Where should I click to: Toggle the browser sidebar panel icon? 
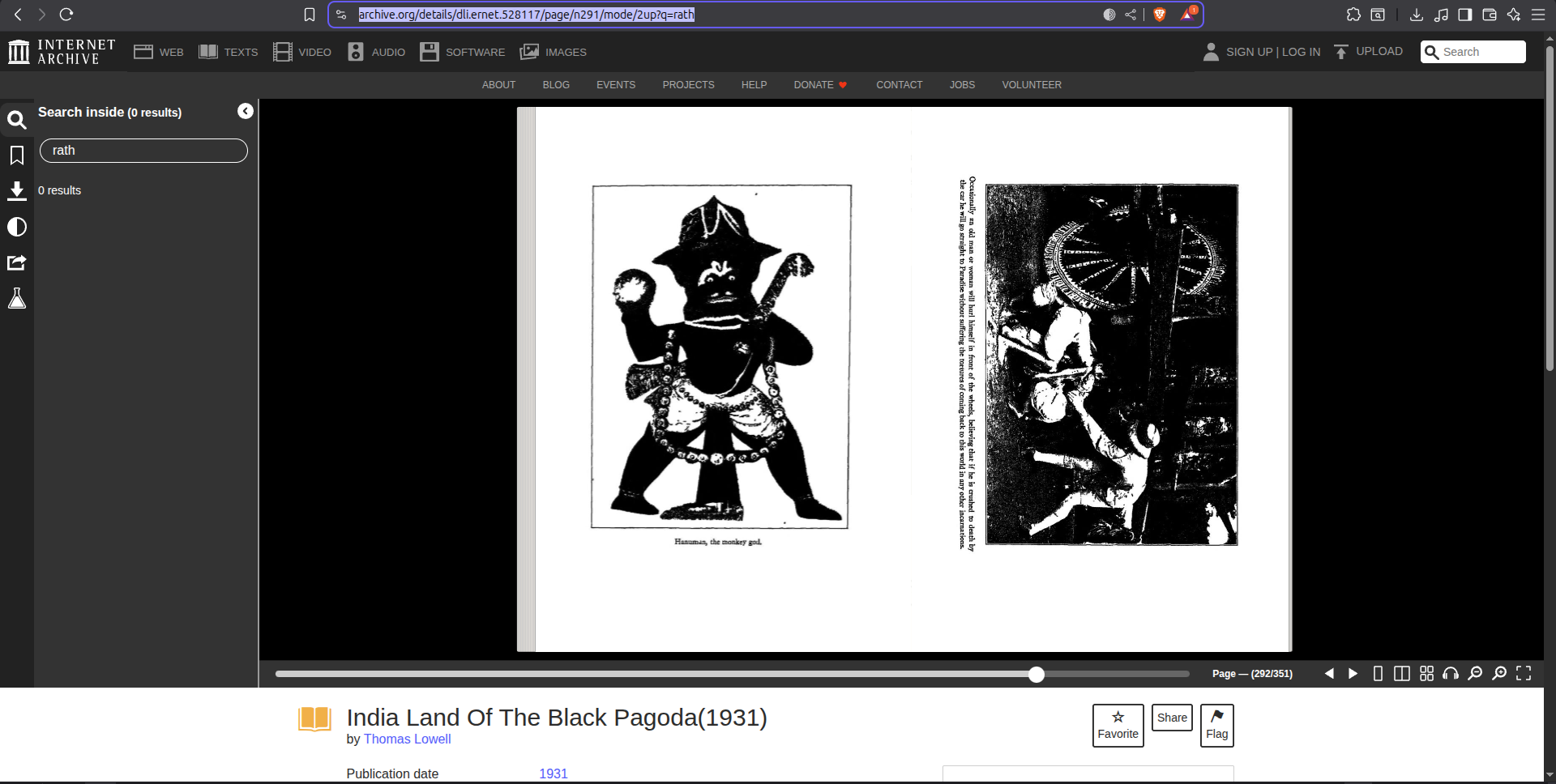pyautogui.click(x=1465, y=15)
